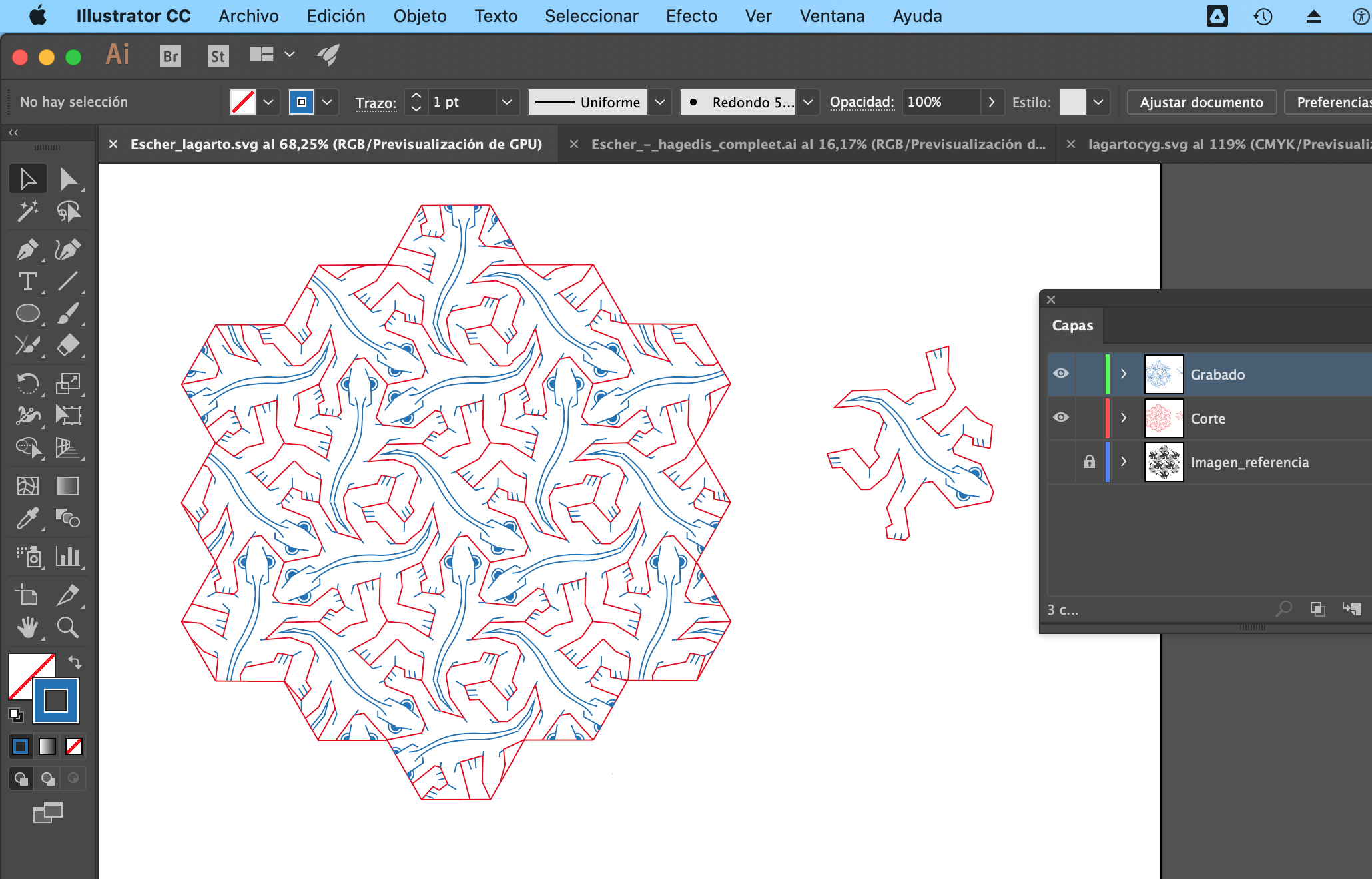1372x879 pixels.
Task: Close the Escher_lagarto.svg document tab
Action: coord(113,144)
